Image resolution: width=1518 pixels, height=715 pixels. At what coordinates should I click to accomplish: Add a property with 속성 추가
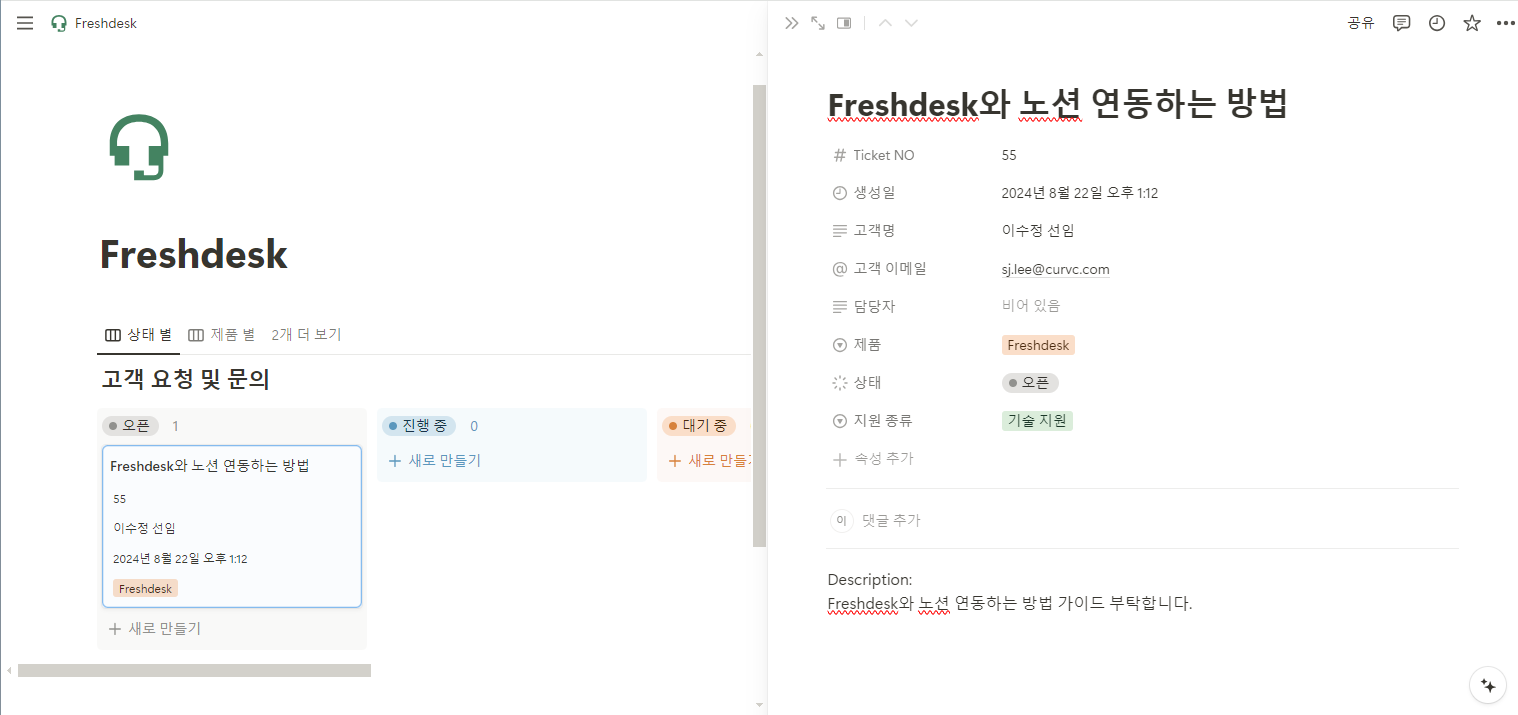(x=873, y=459)
